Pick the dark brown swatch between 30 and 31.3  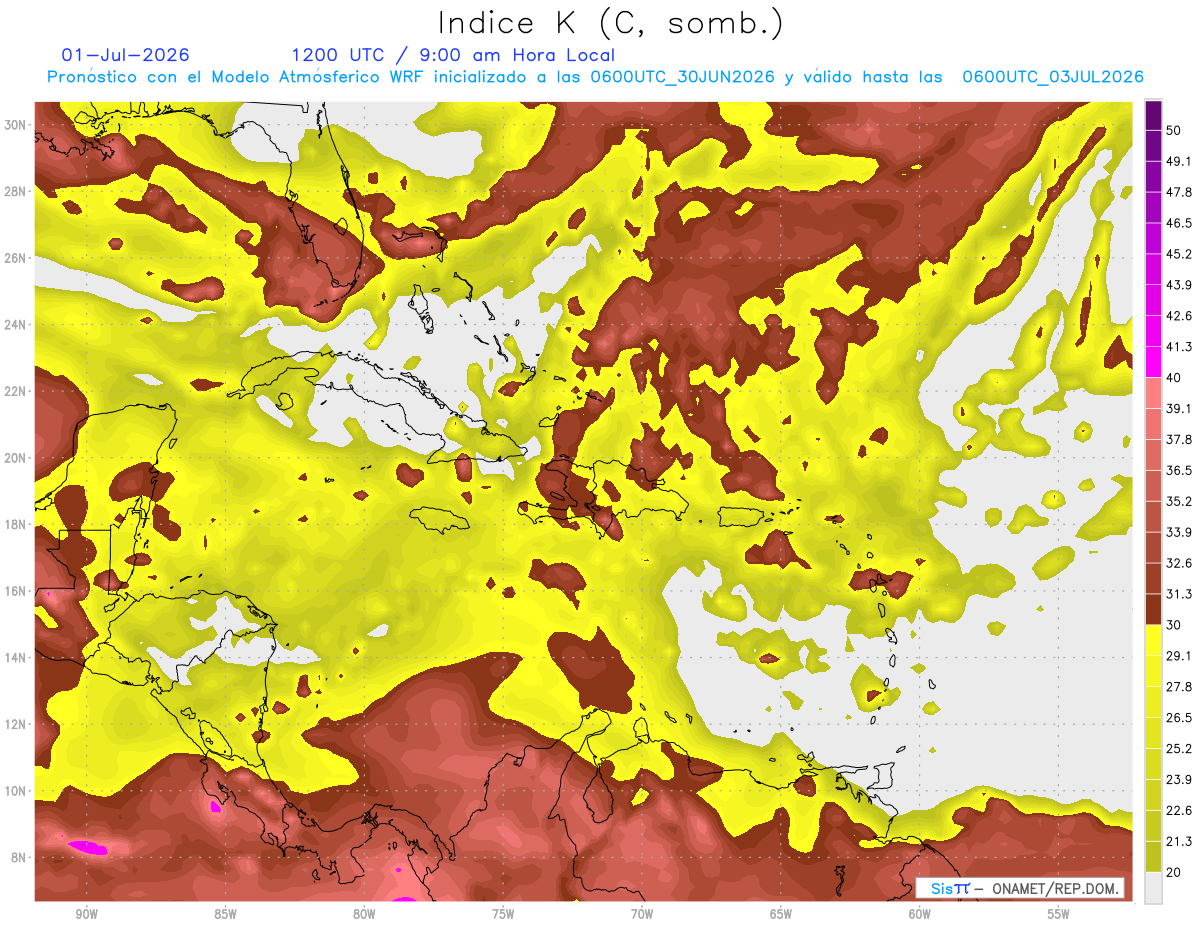point(1153,609)
